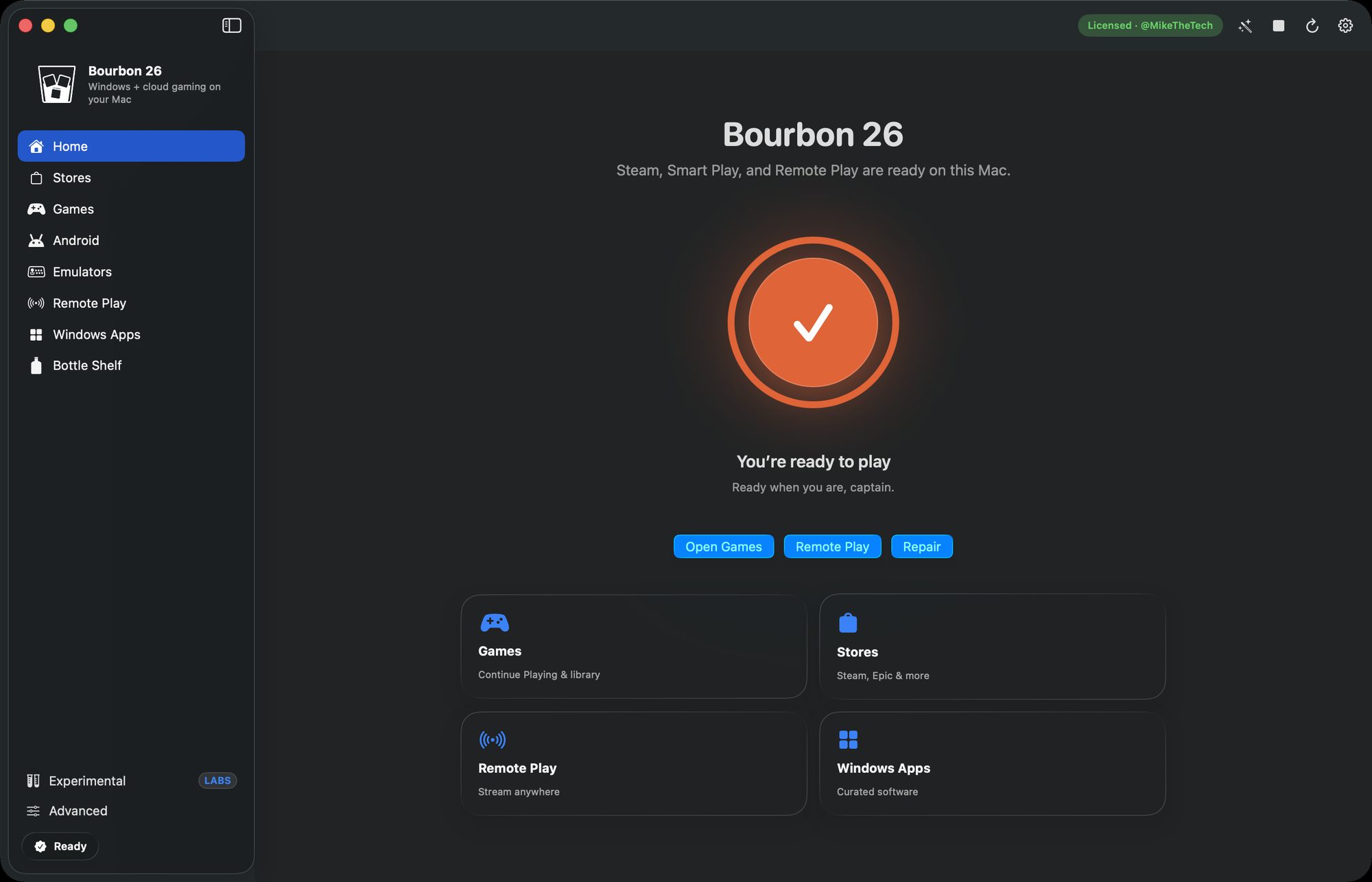Click the Open Games button
1372x882 pixels.
(724, 547)
